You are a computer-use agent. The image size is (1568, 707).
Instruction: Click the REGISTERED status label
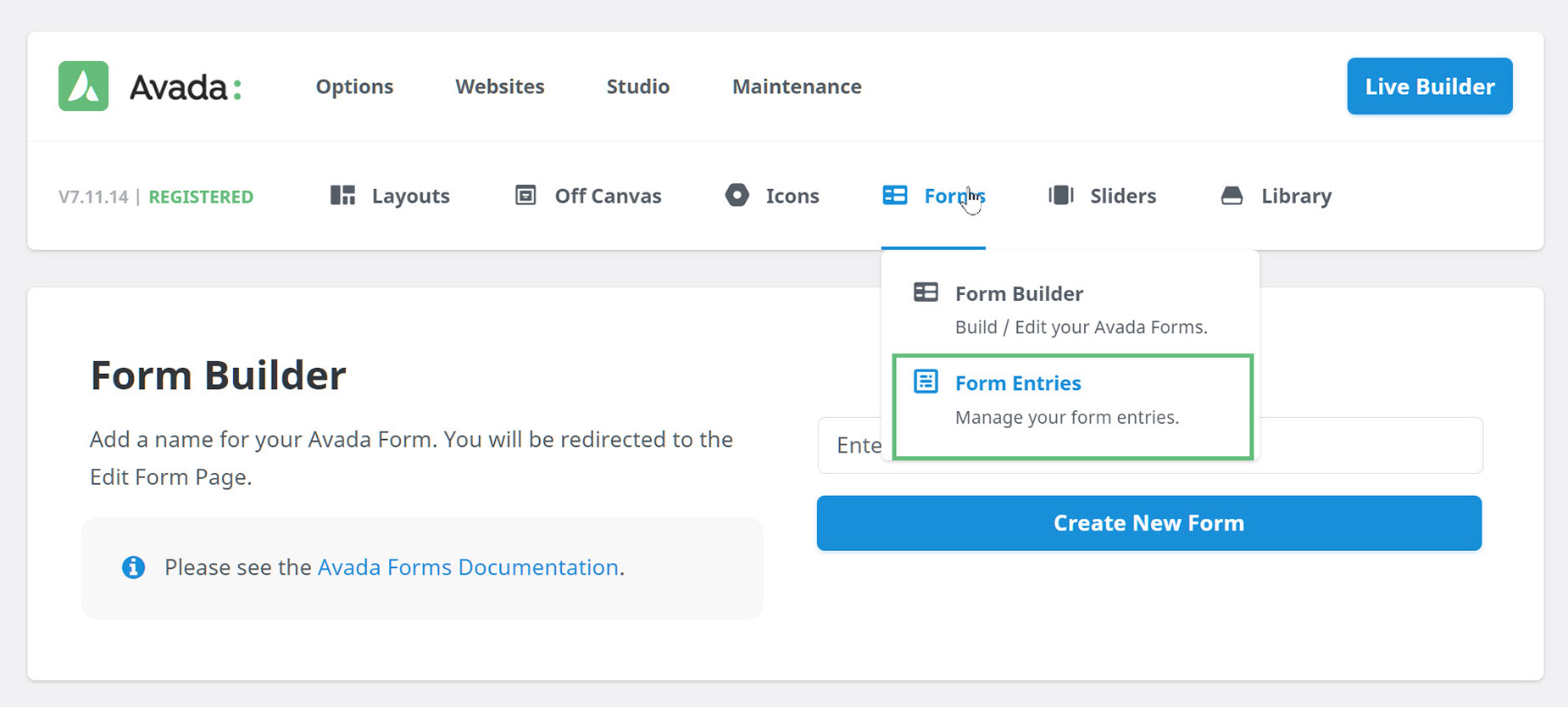pyautogui.click(x=201, y=197)
